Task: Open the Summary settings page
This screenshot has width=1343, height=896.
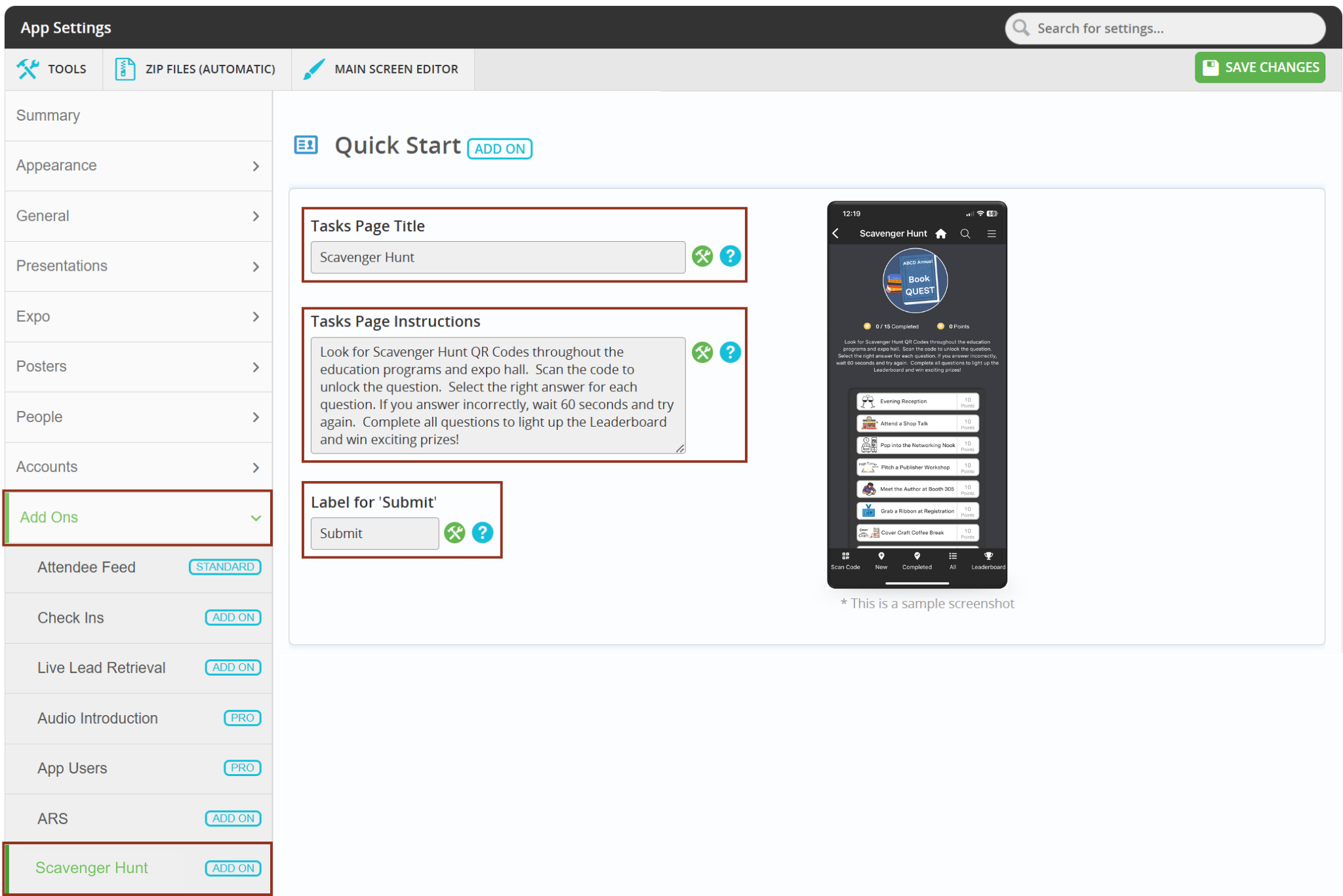Action: point(49,115)
